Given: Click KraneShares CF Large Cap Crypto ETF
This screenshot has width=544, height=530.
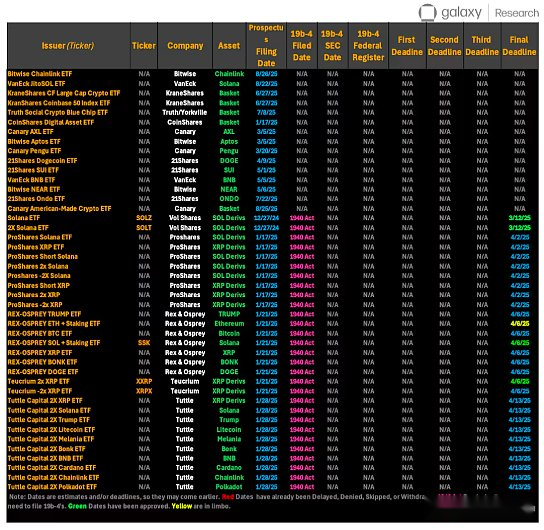Looking at the screenshot, I should [x=64, y=93].
